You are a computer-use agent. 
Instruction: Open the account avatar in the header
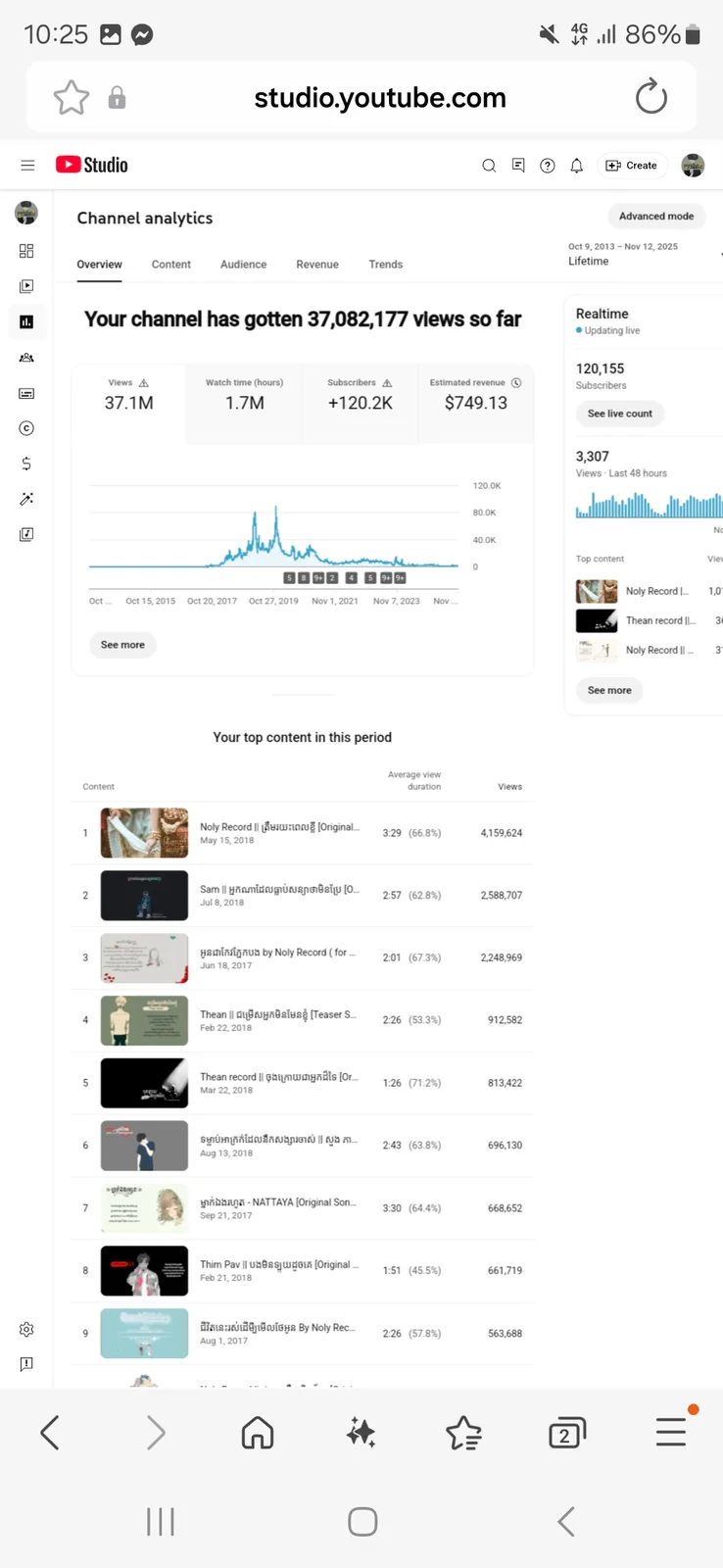point(693,166)
